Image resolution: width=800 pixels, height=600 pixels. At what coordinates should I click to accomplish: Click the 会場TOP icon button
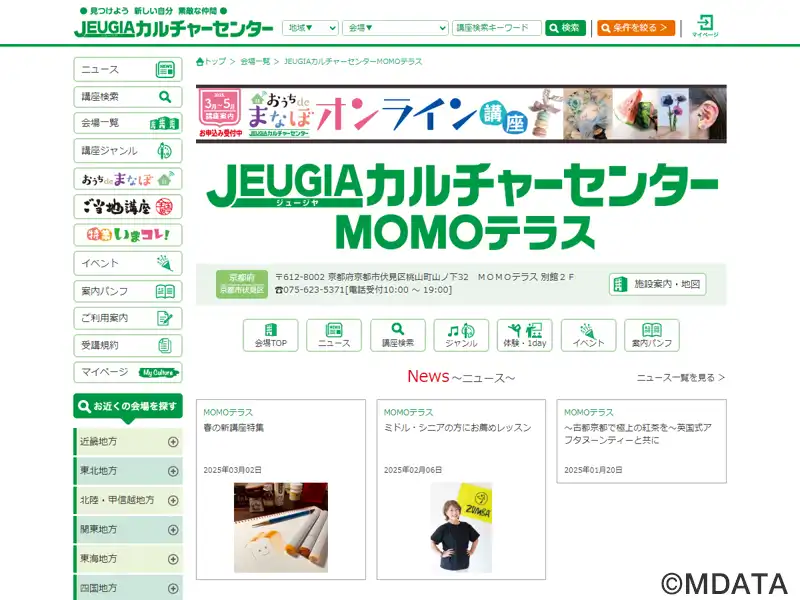(x=270, y=335)
